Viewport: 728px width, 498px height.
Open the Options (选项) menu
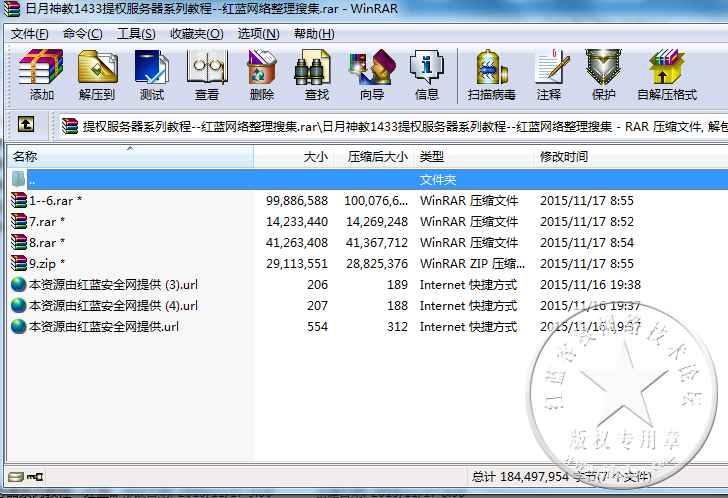258,34
